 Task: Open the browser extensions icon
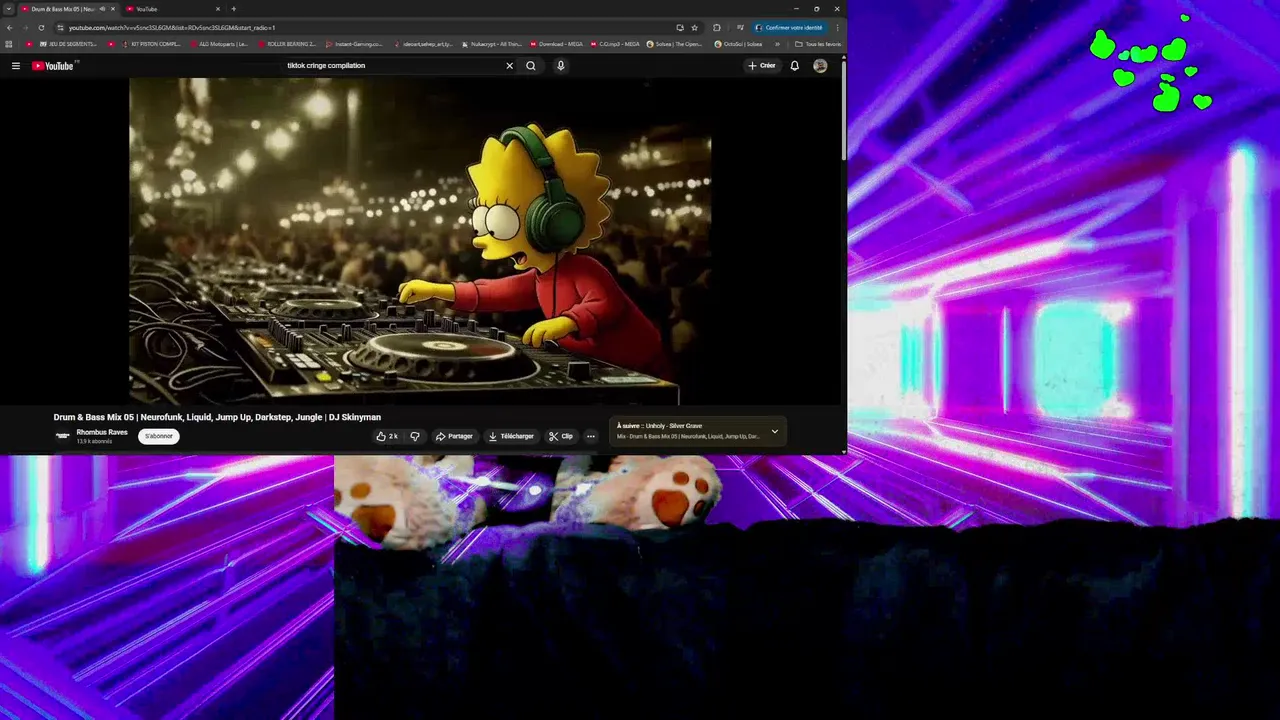[x=716, y=28]
